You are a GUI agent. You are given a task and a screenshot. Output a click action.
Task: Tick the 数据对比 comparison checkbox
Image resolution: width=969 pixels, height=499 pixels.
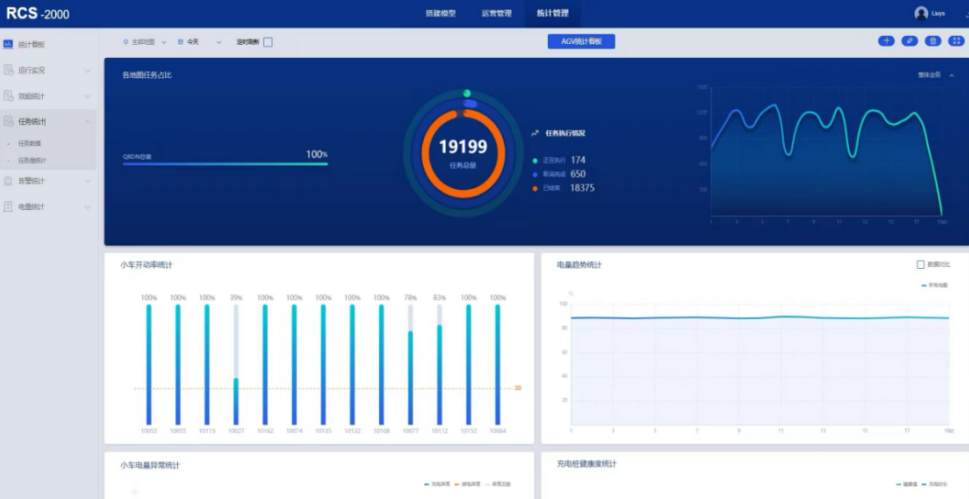click(921, 265)
